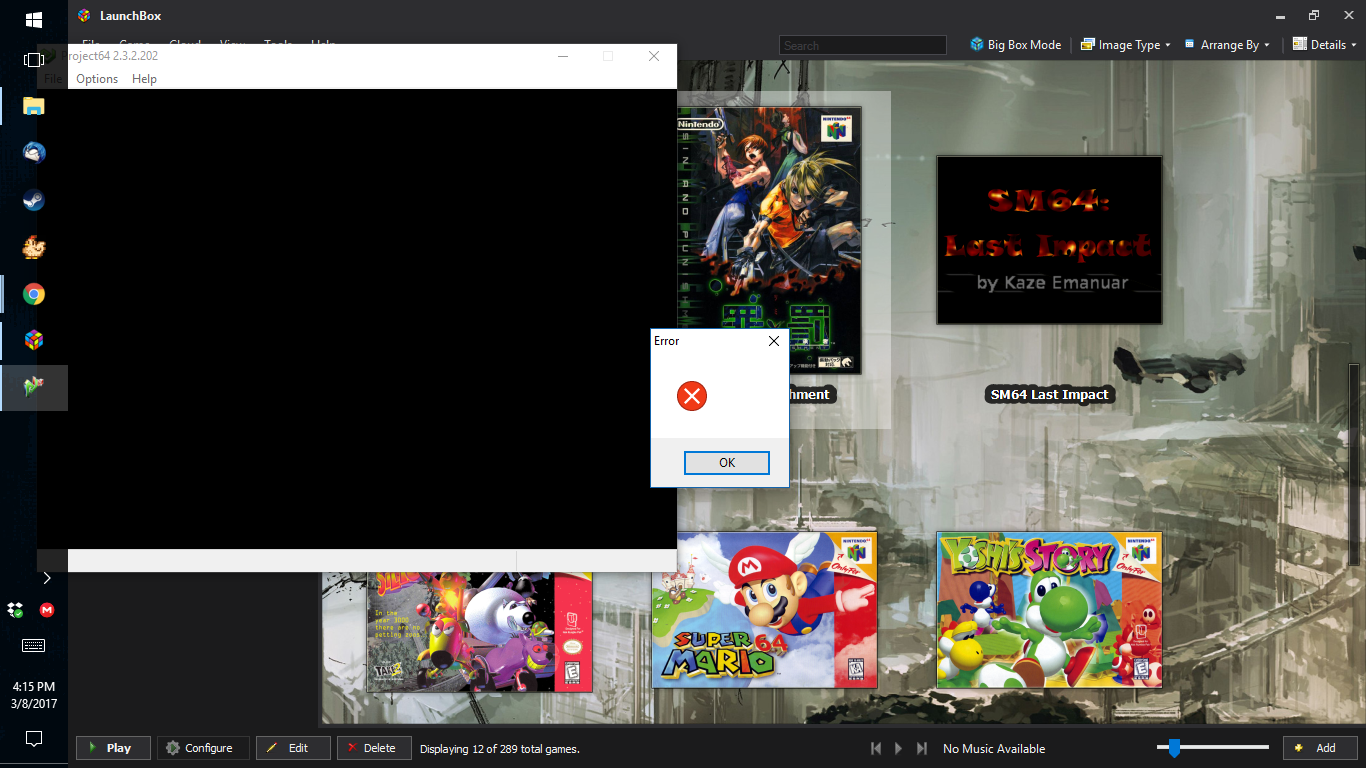Switch to Big Box Mode

pos(1015,45)
